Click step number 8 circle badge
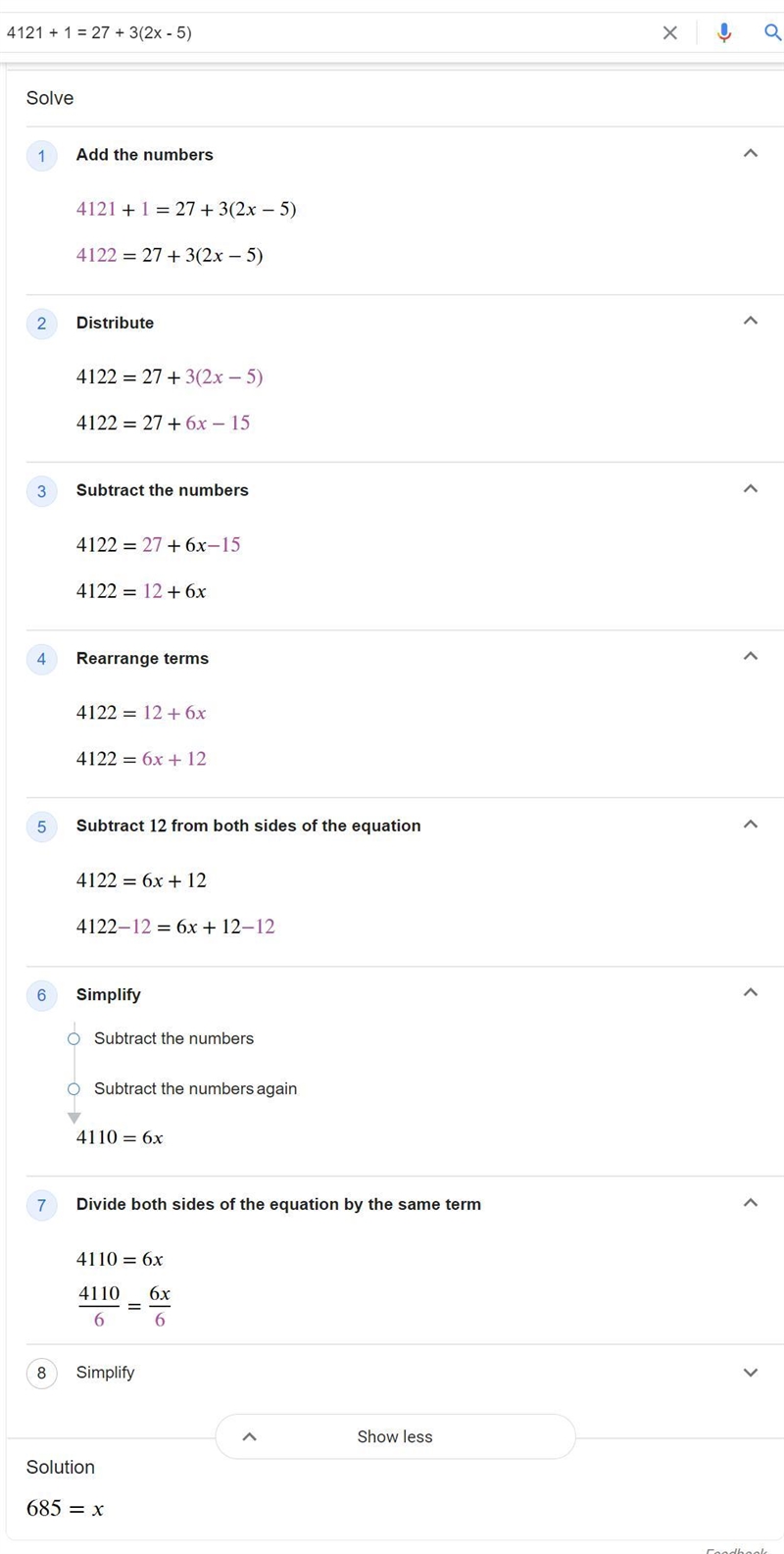 coord(41,1373)
